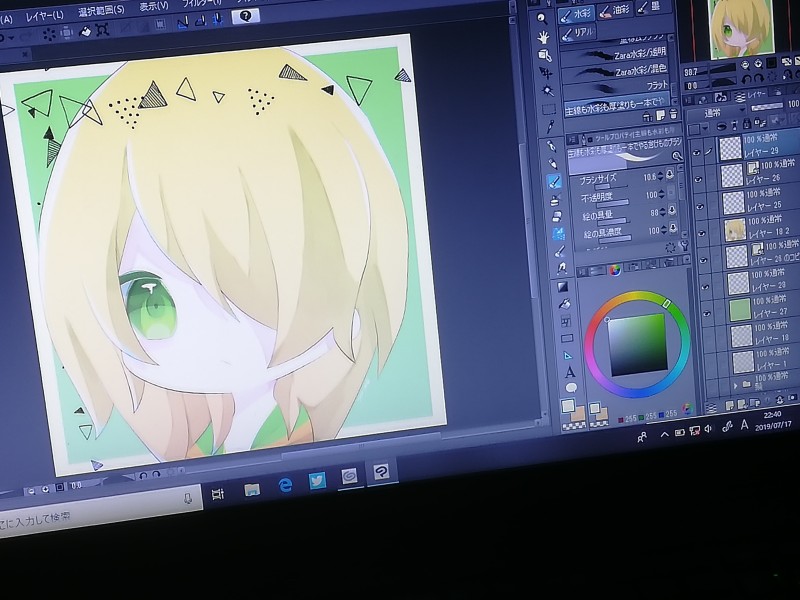
Task: Select the Gradient tool
Action: (562, 286)
